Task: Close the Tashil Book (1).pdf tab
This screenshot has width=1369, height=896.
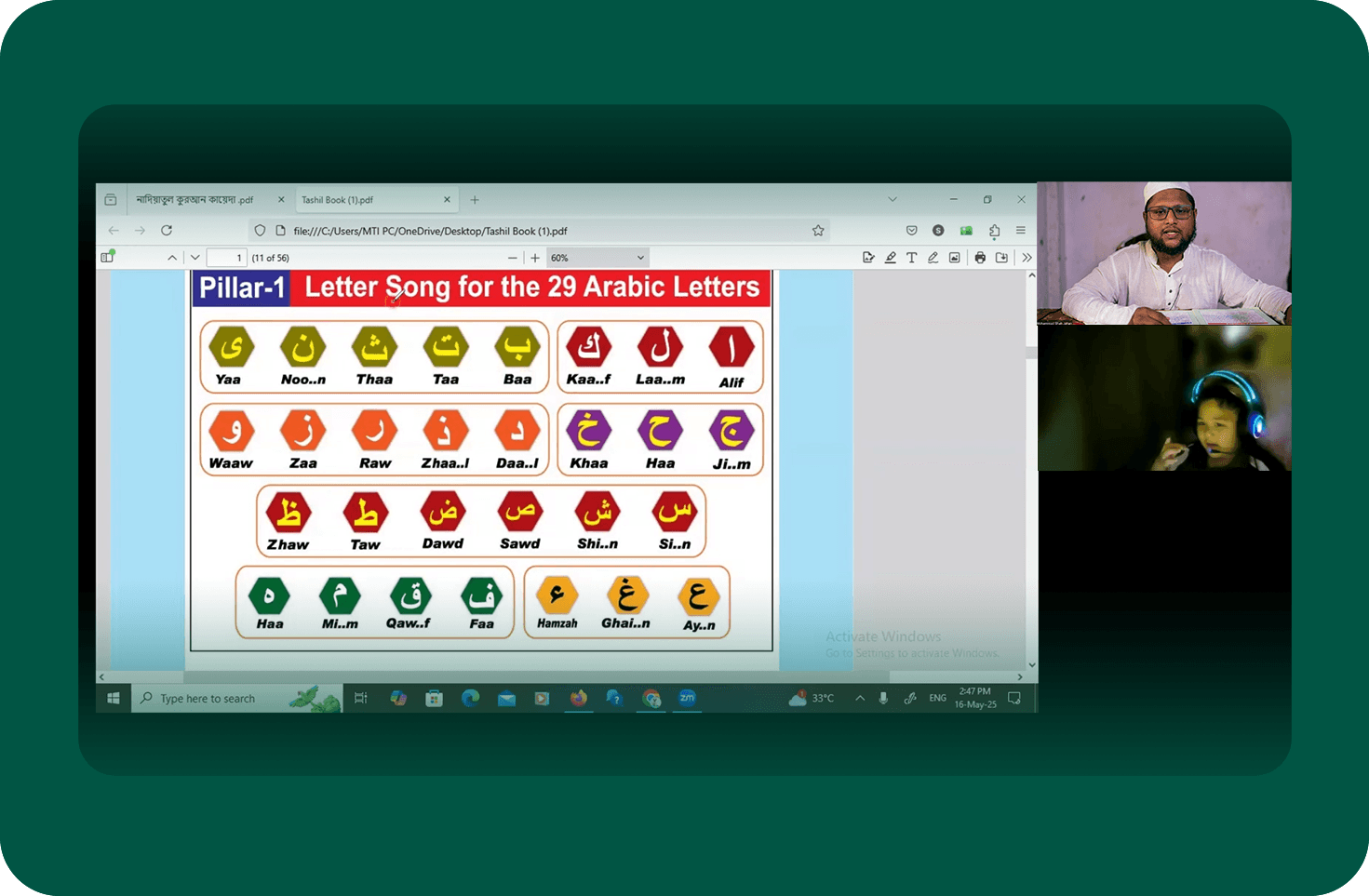Action: 447,200
